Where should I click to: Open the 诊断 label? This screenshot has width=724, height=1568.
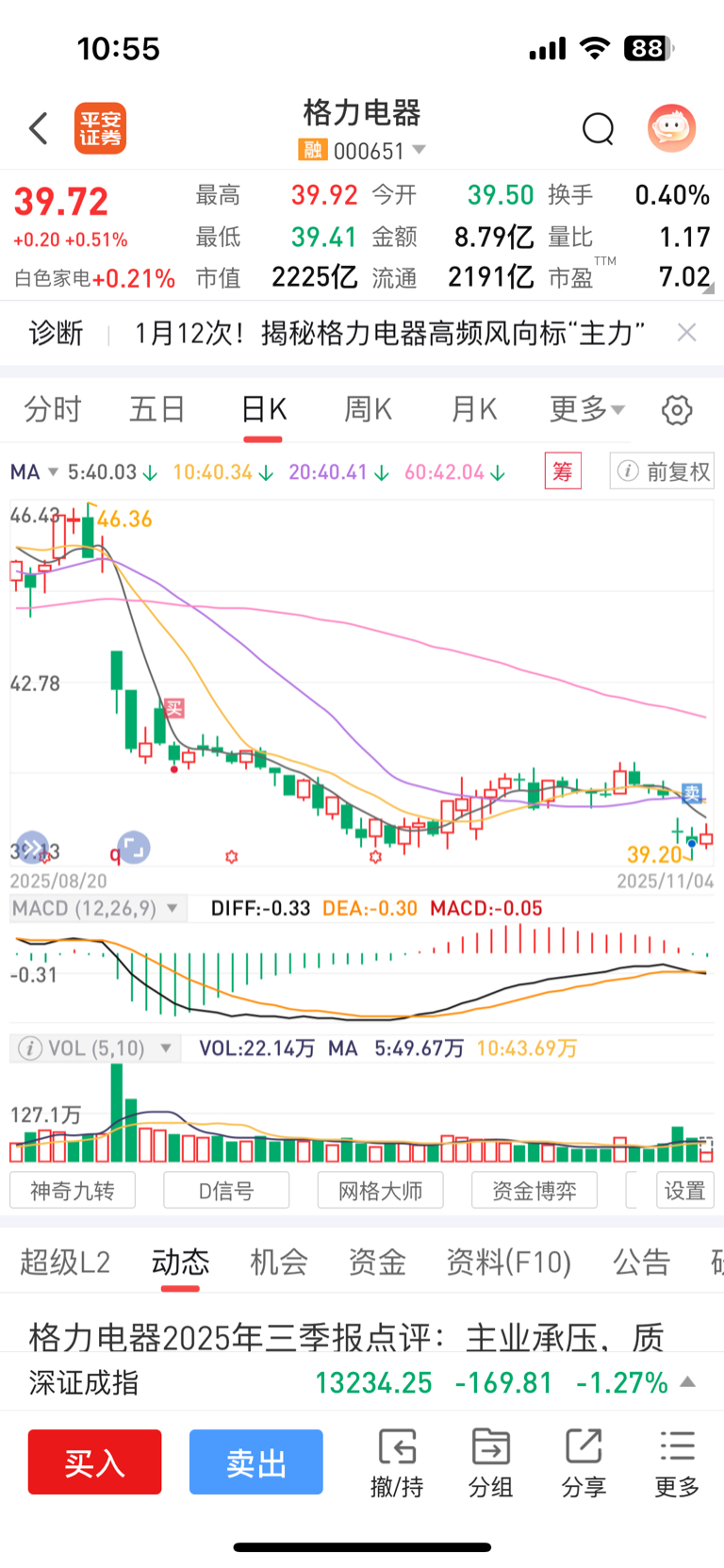pos(56,333)
